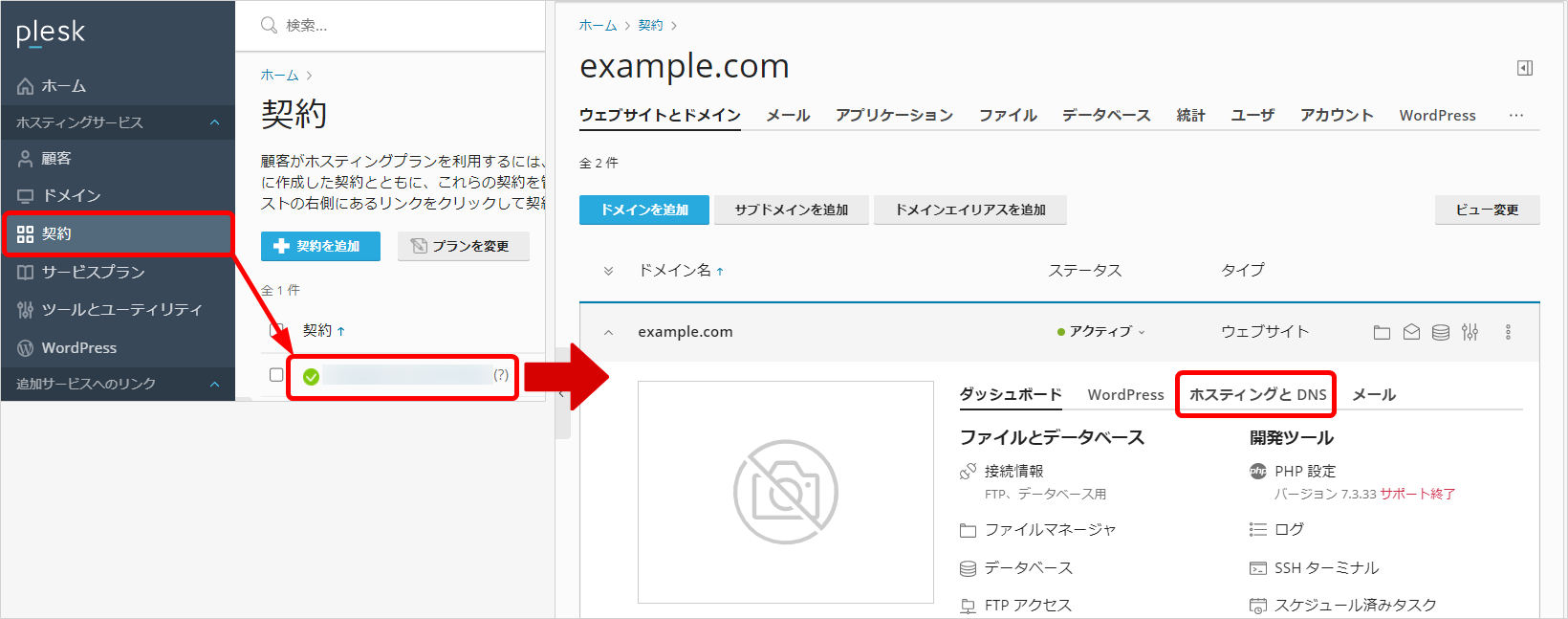1568x619 pixels.
Task: Open the アクティブ status dropdown
Action: pos(1101,332)
